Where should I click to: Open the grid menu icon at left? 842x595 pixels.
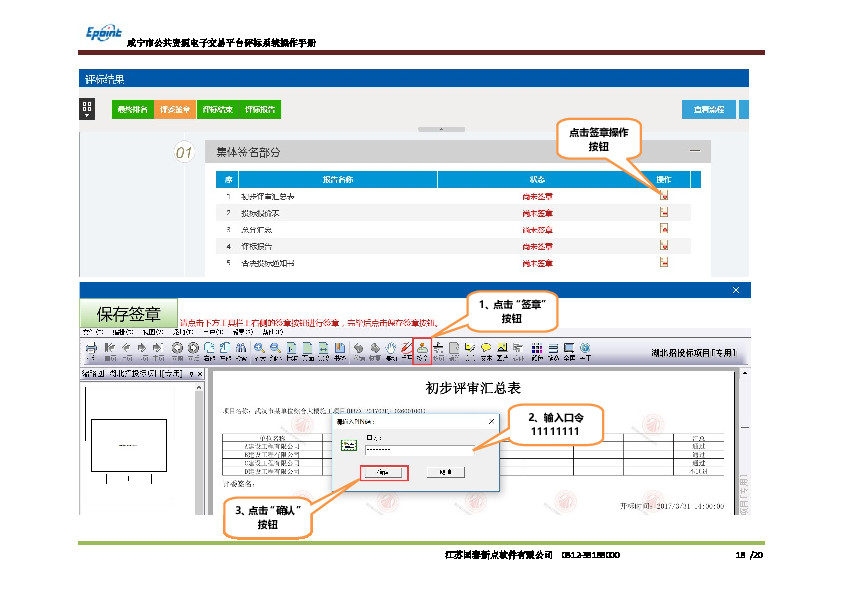(x=87, y=108)
